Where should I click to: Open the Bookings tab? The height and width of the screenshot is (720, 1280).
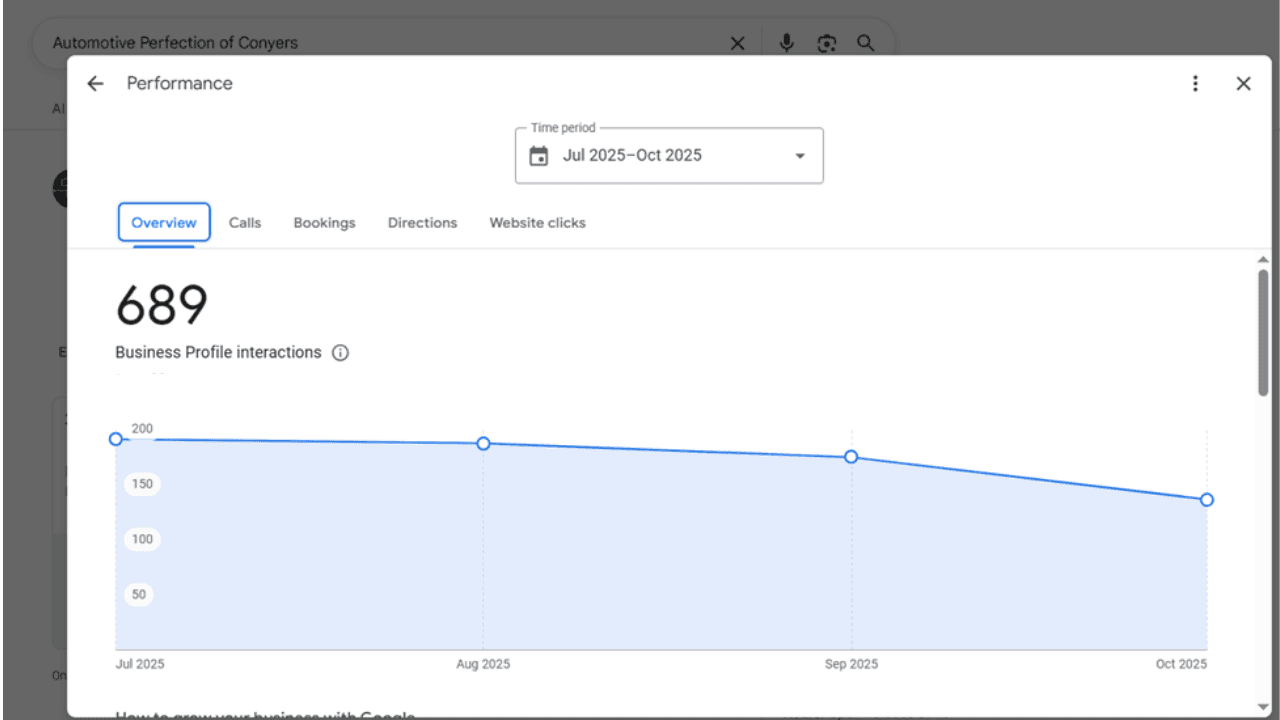click(x=324, y=223)
